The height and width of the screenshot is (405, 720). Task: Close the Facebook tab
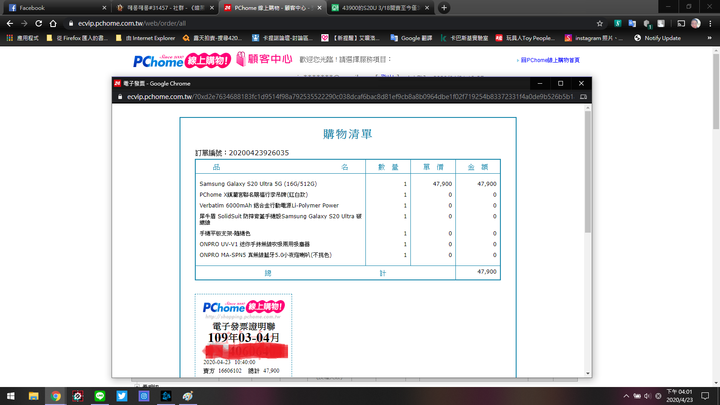104,8
